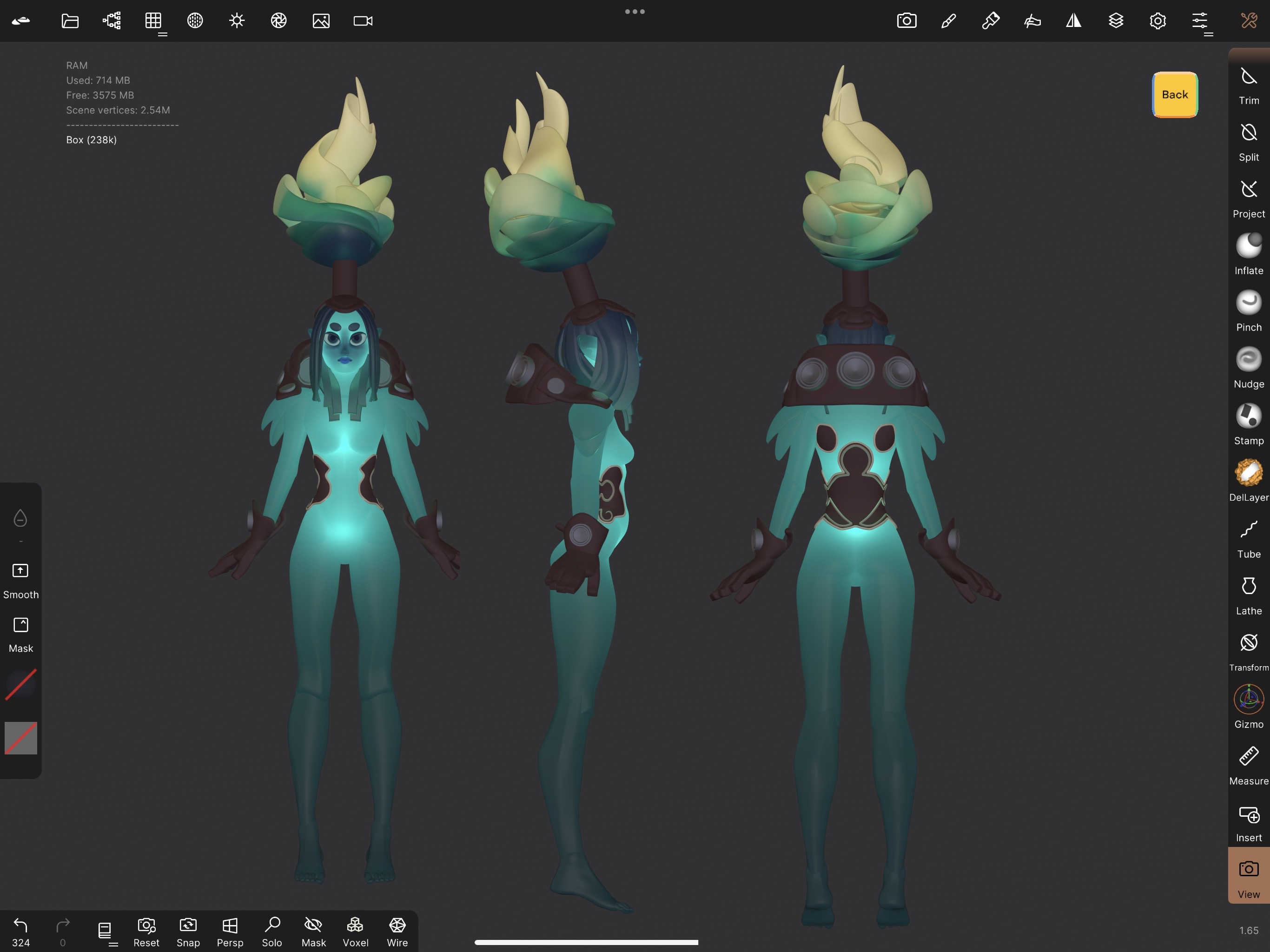The height and width of the screenshot is (952, 1270).
Task: Select the Trim tool
Action: [1248, 85]
